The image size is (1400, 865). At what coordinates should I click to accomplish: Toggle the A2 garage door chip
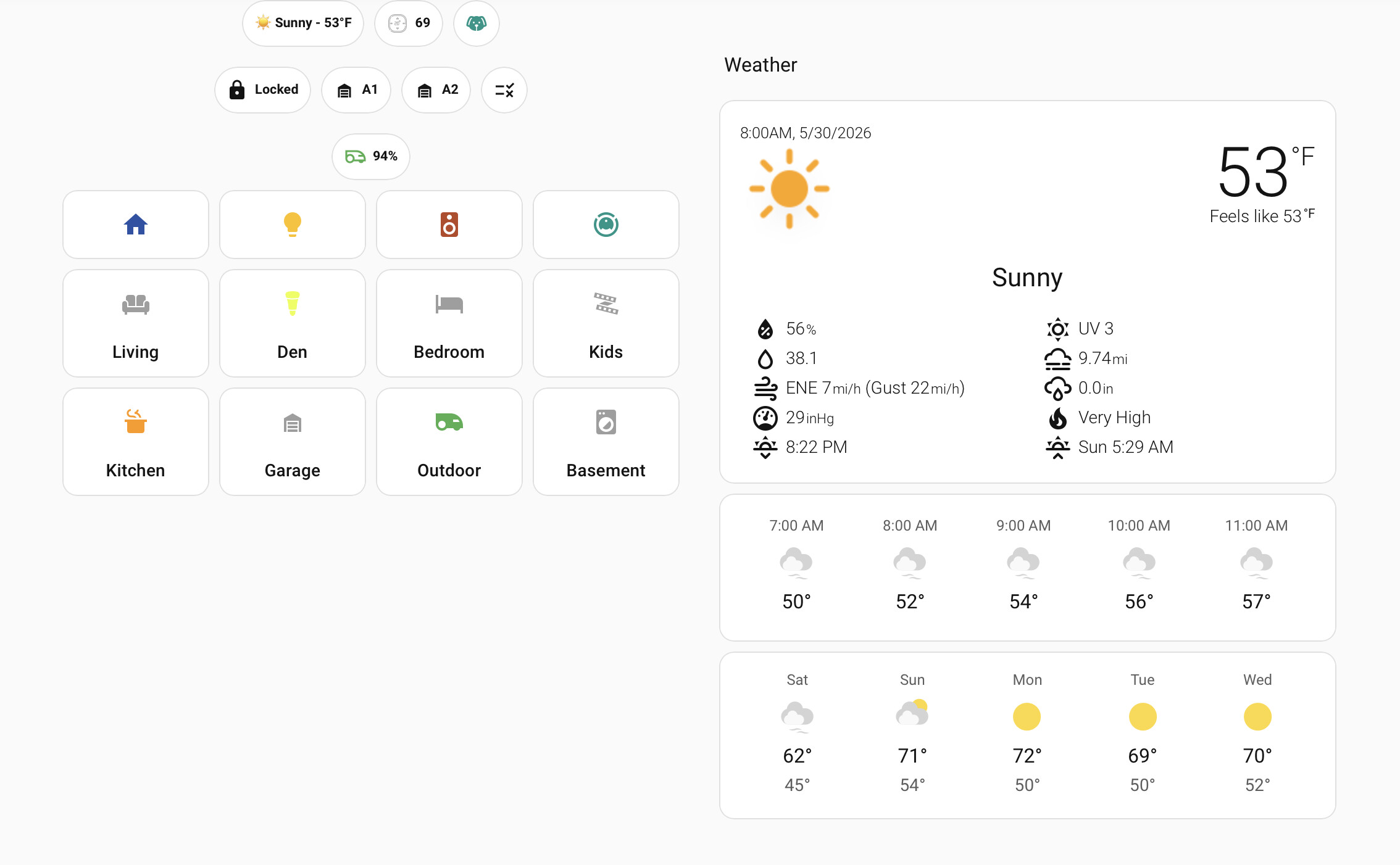coord(436,90)
